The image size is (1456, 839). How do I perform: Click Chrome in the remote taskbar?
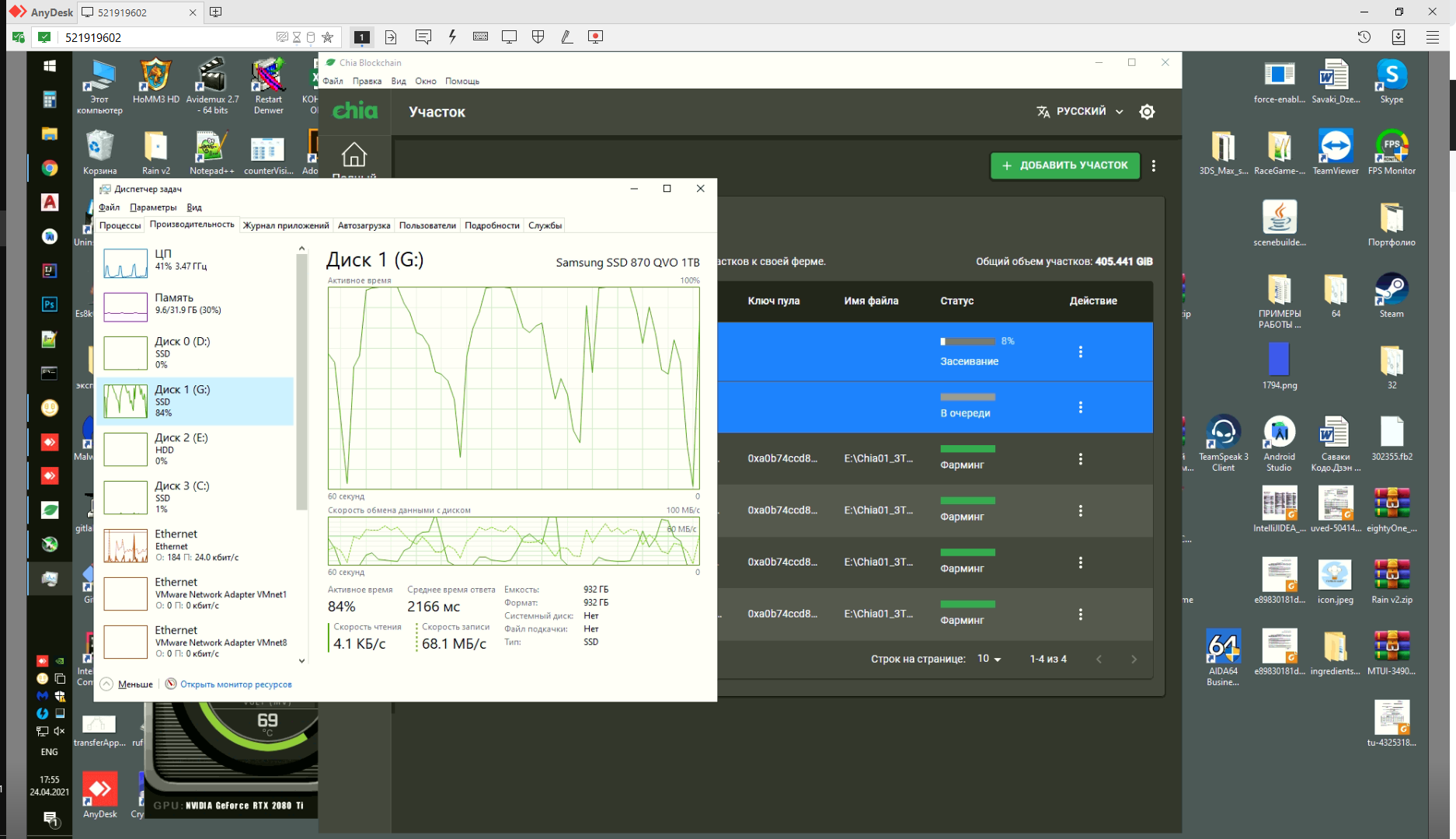(50, 168)
